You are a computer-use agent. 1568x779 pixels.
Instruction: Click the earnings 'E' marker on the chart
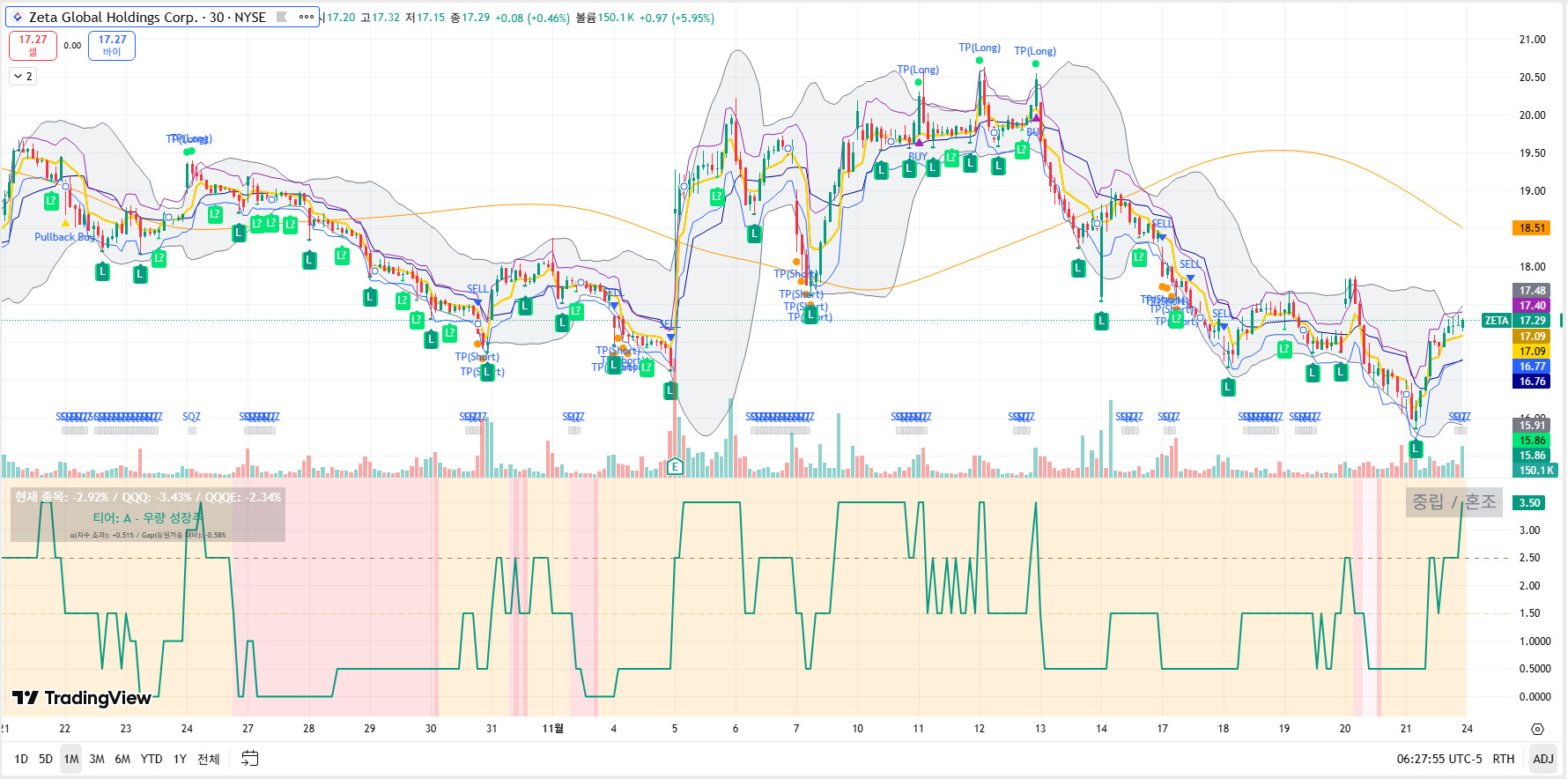pyautogui.click(x=675, y=466)
